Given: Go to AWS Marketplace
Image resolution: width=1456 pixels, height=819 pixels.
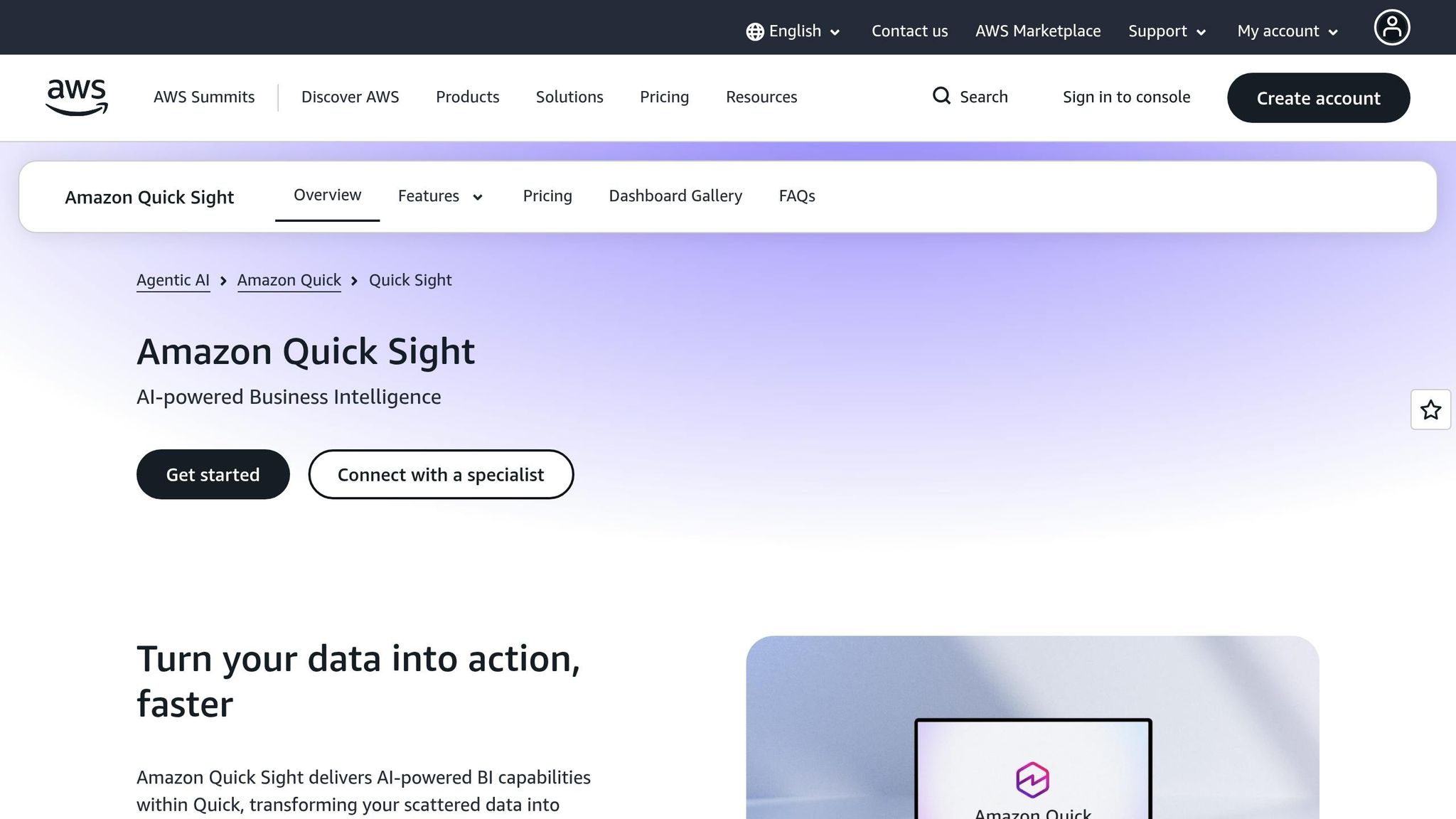Looking at the screenshot, I should pyautogui.click(x=1037, y=31).
